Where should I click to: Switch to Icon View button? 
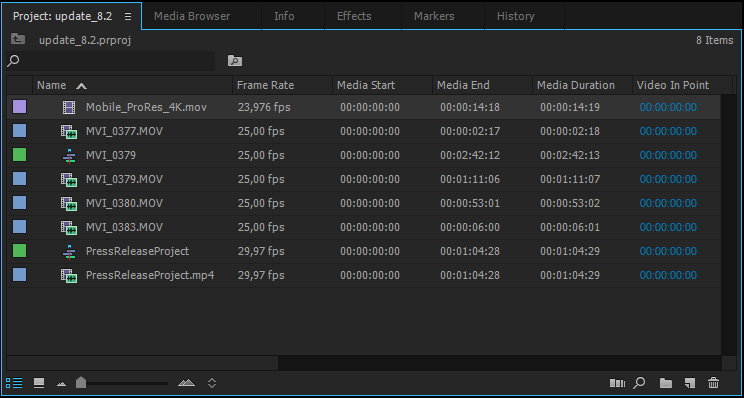[x=39, y=383]
